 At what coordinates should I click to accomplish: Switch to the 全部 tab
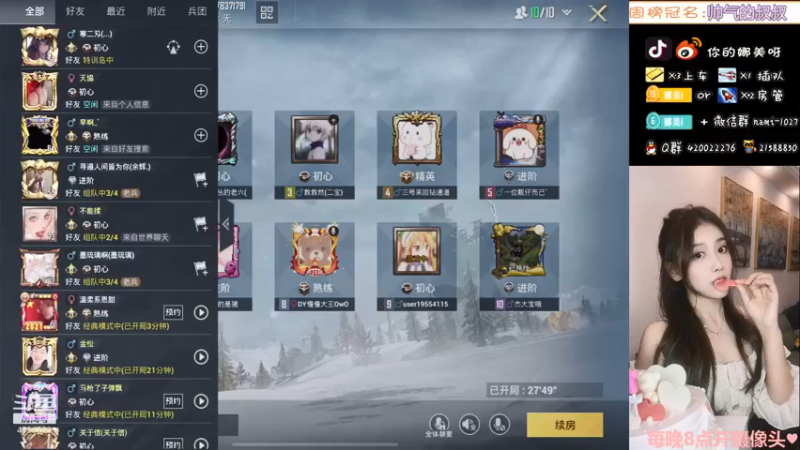(x=35, y=11)
